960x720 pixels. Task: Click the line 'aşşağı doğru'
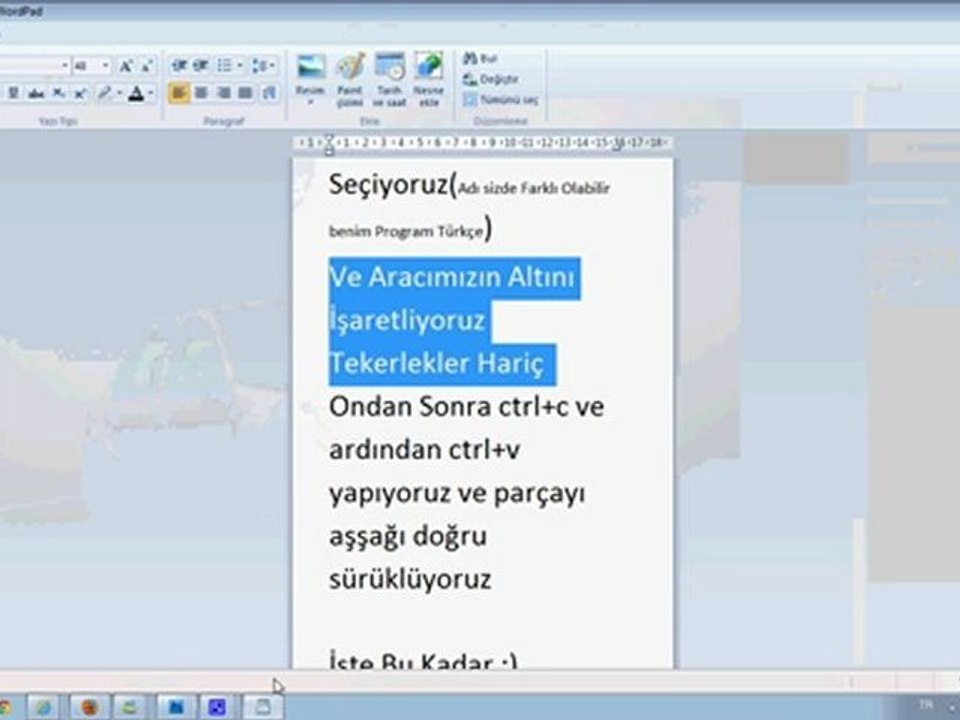[x=408, y=536]
